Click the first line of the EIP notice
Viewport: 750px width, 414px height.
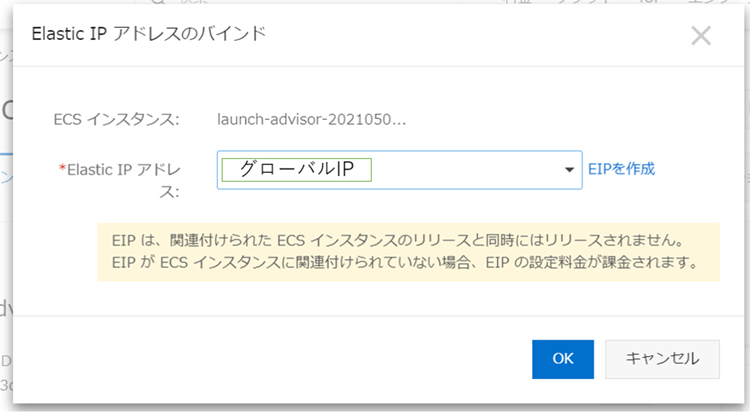point(396,240)
